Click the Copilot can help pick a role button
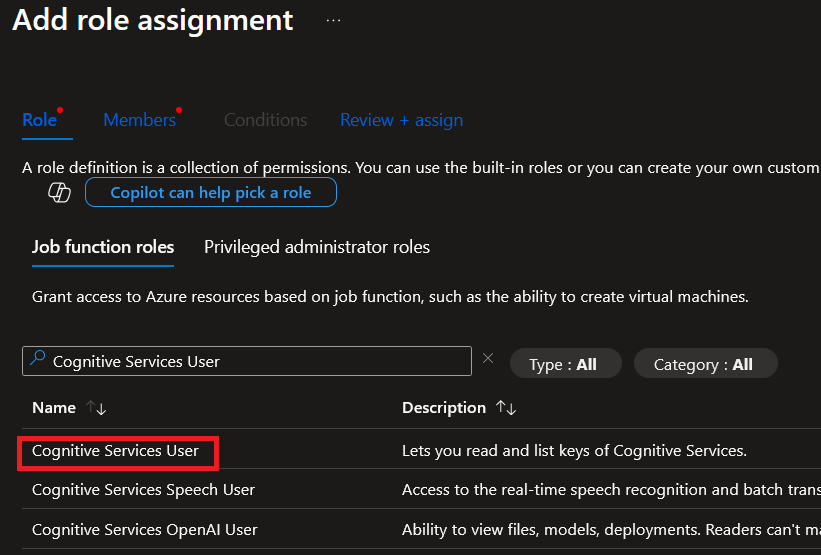The width and height of the screenshot is (821, 555). 210,192
